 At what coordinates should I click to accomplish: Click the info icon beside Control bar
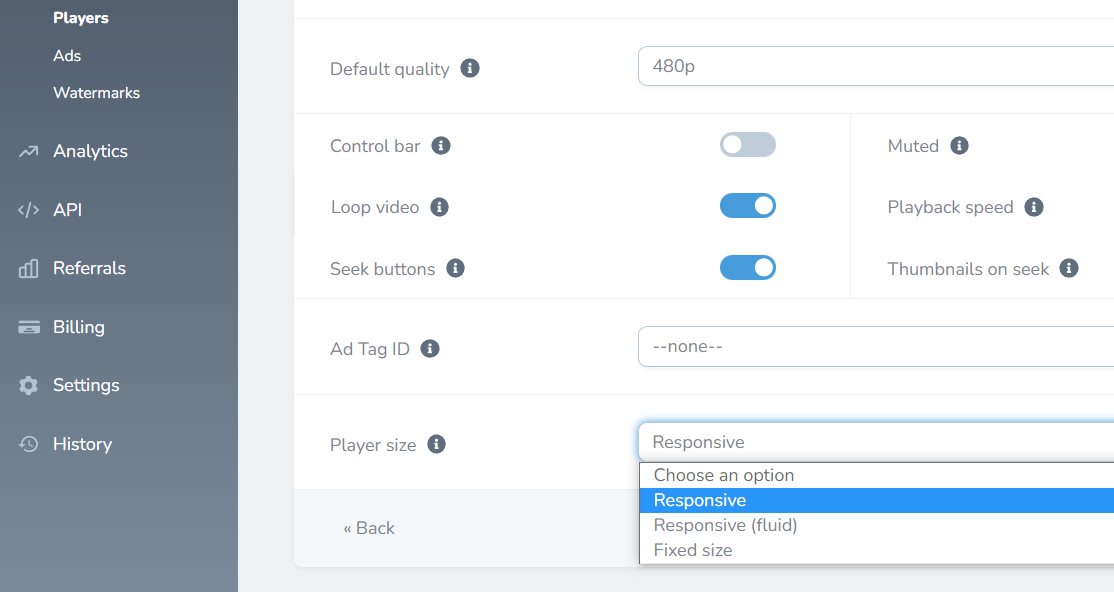(441, 146)
